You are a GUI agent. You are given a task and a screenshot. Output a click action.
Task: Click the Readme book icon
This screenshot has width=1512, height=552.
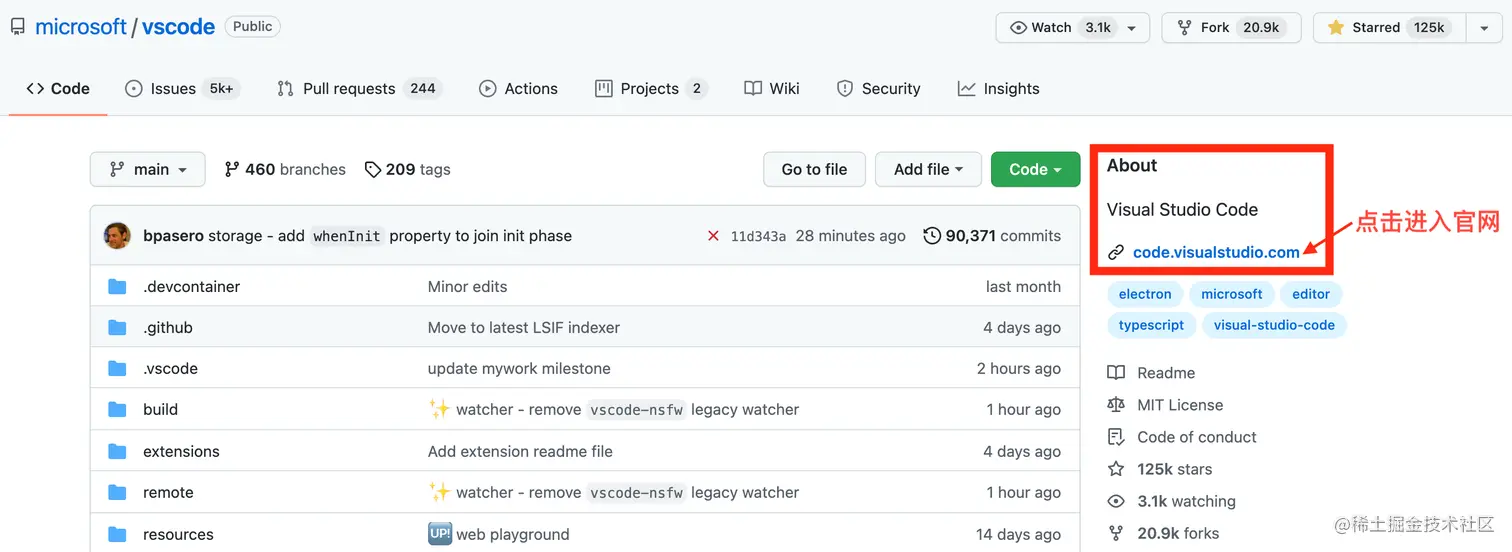1116,373
